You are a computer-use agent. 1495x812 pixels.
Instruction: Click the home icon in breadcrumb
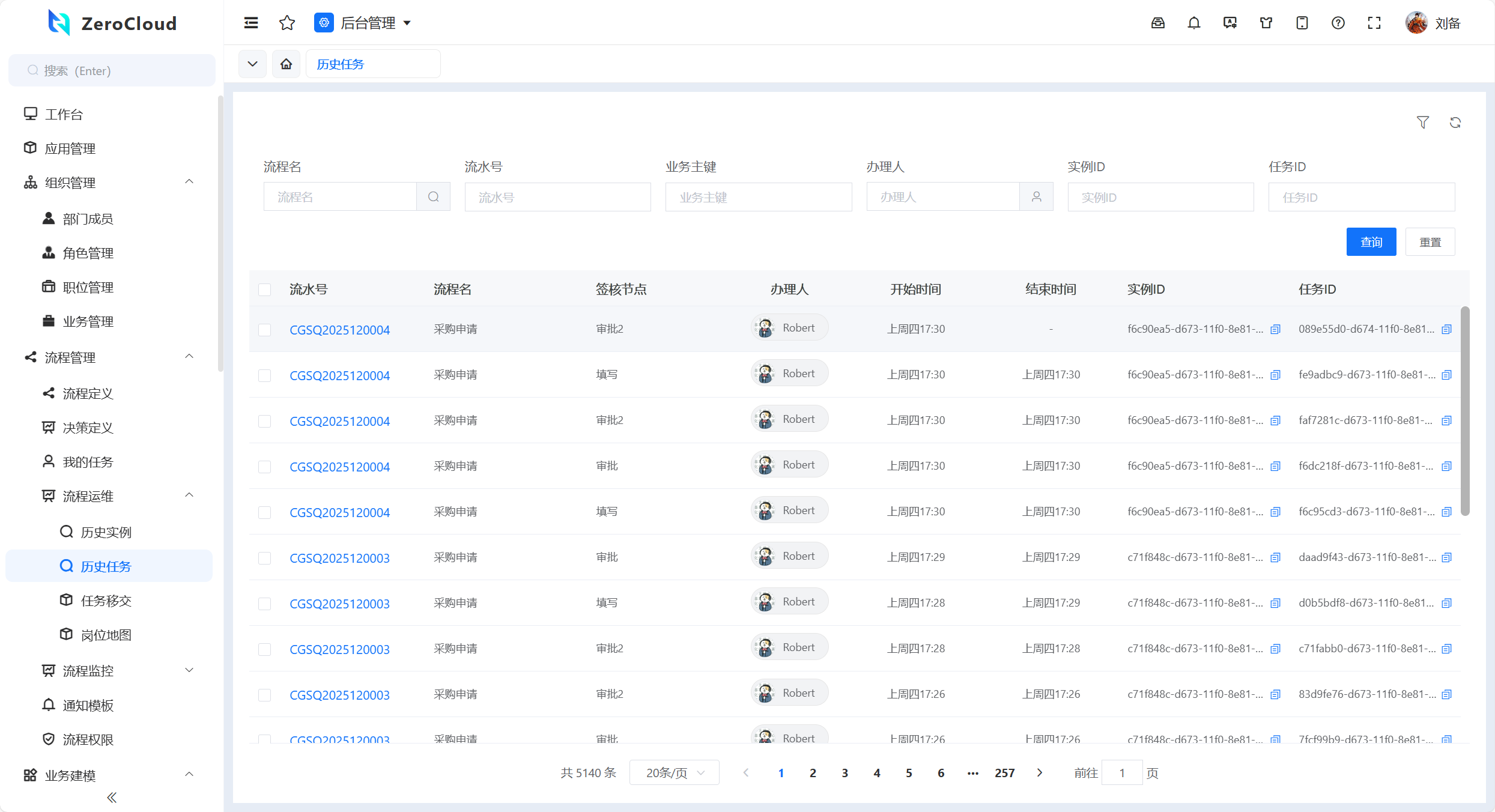pos(286,64)
